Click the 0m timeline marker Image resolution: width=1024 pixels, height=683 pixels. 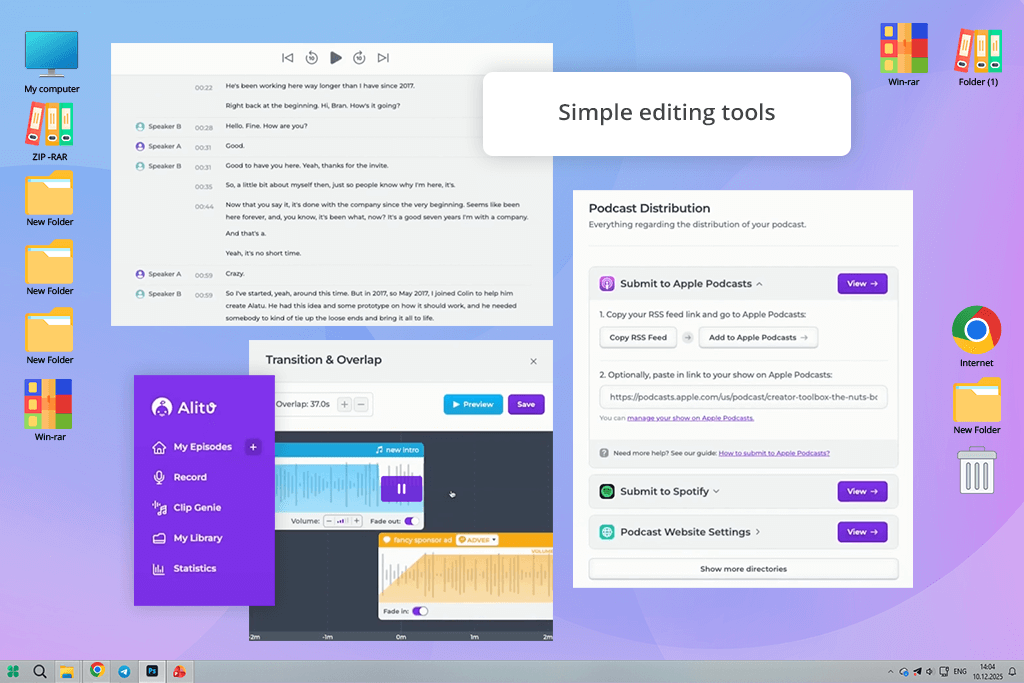[x=401, y=637]
